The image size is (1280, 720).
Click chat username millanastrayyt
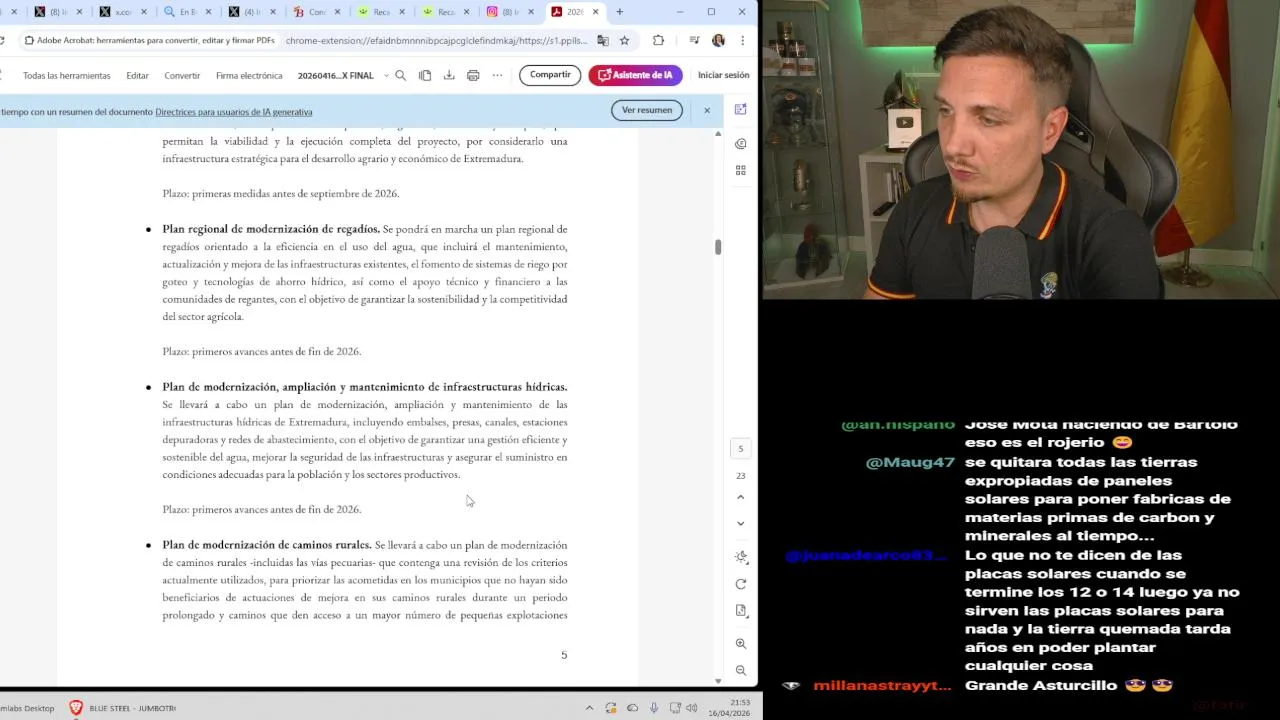tap(882, 685)
